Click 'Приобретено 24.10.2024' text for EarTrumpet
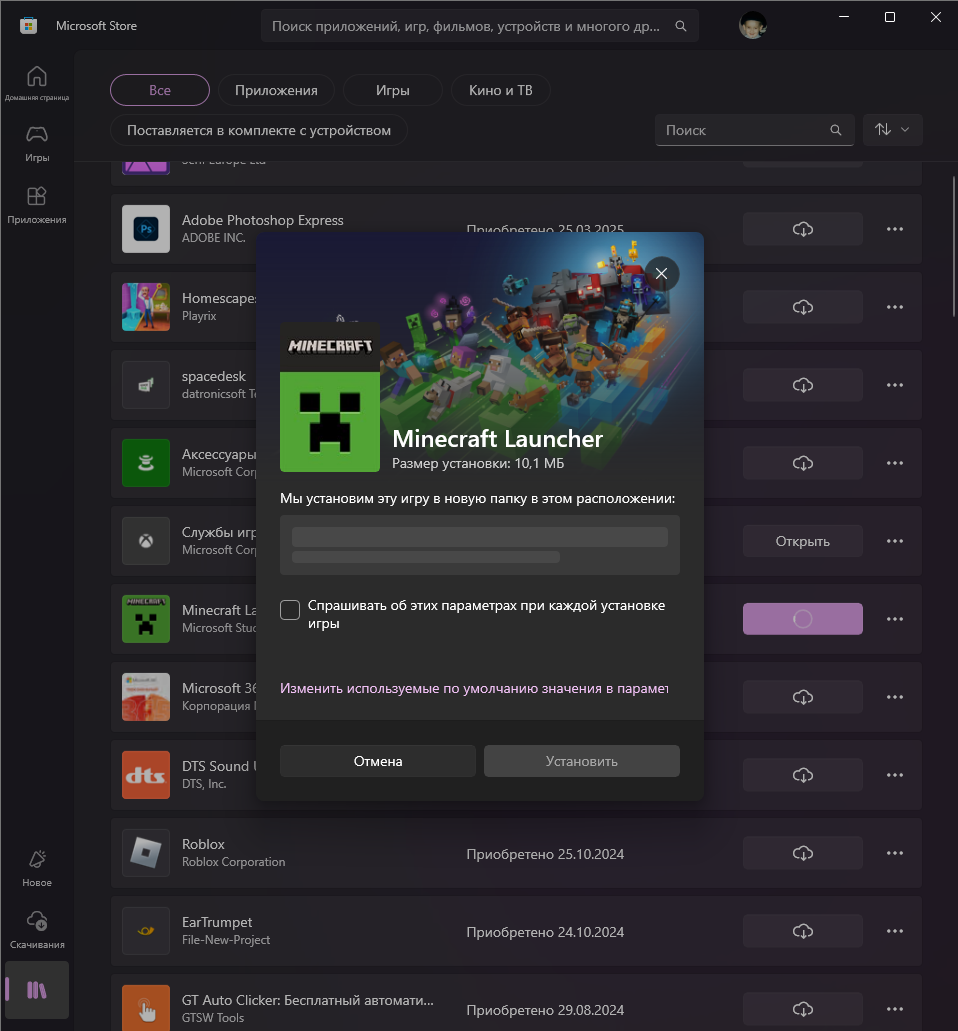The width and height of the screenshot is (958, 1031). coord(545,932)
